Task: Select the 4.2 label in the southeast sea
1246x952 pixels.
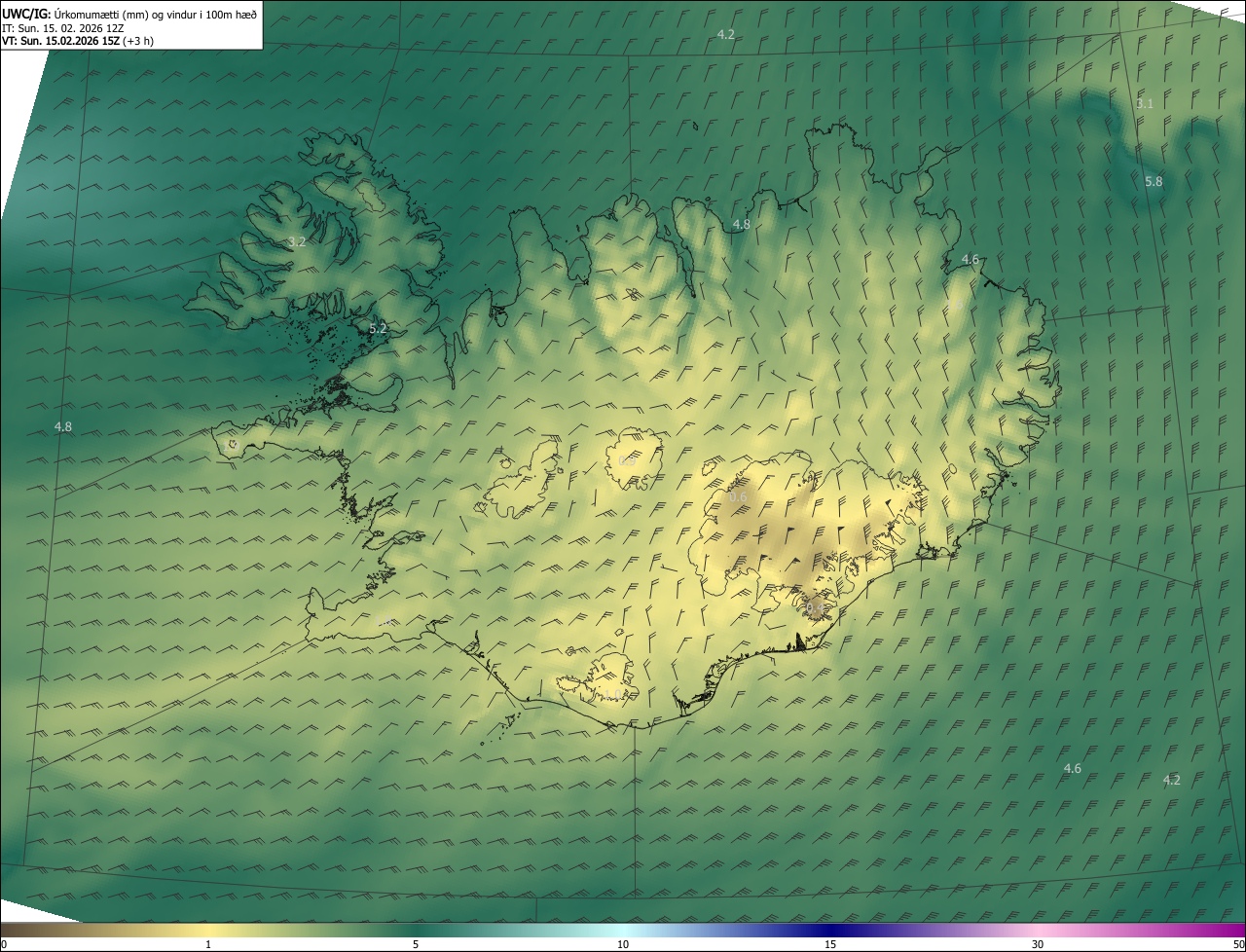Action: coord(1171,780)
